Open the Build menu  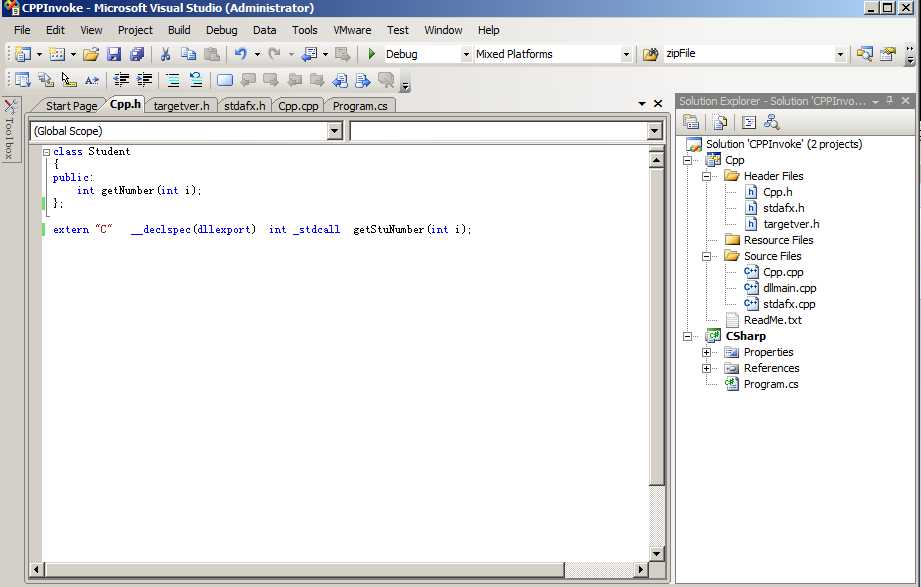point(179,30)
